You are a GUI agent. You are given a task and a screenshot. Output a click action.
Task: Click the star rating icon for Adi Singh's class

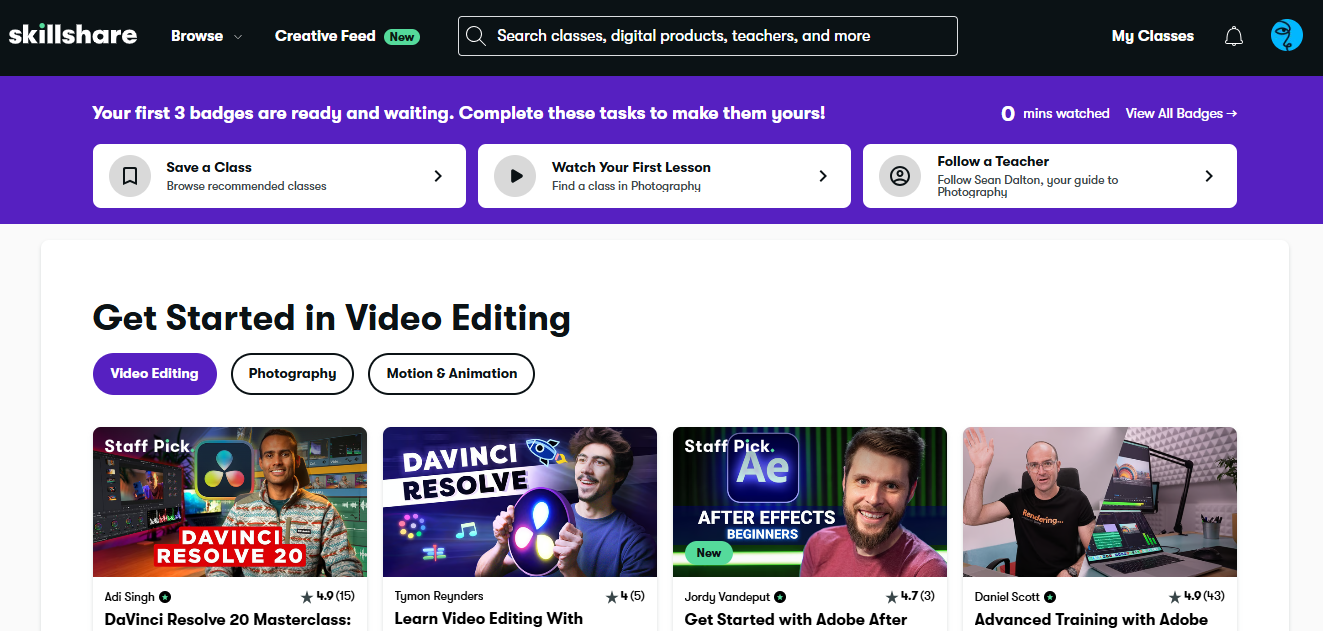click(306, 597)
